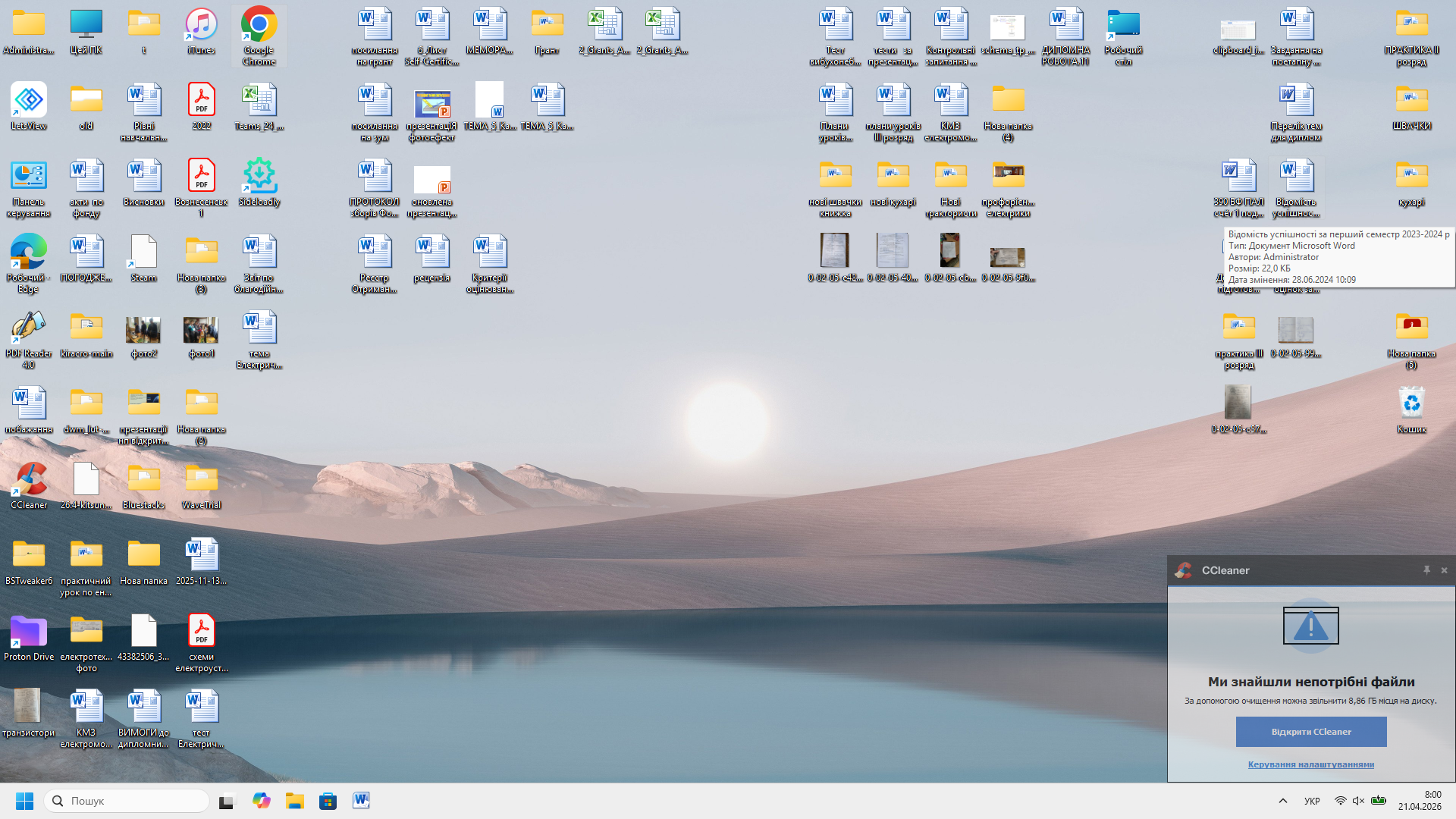1456x819 pixels.
Task: Open the Нові трактористи folder
Action: 950,187
